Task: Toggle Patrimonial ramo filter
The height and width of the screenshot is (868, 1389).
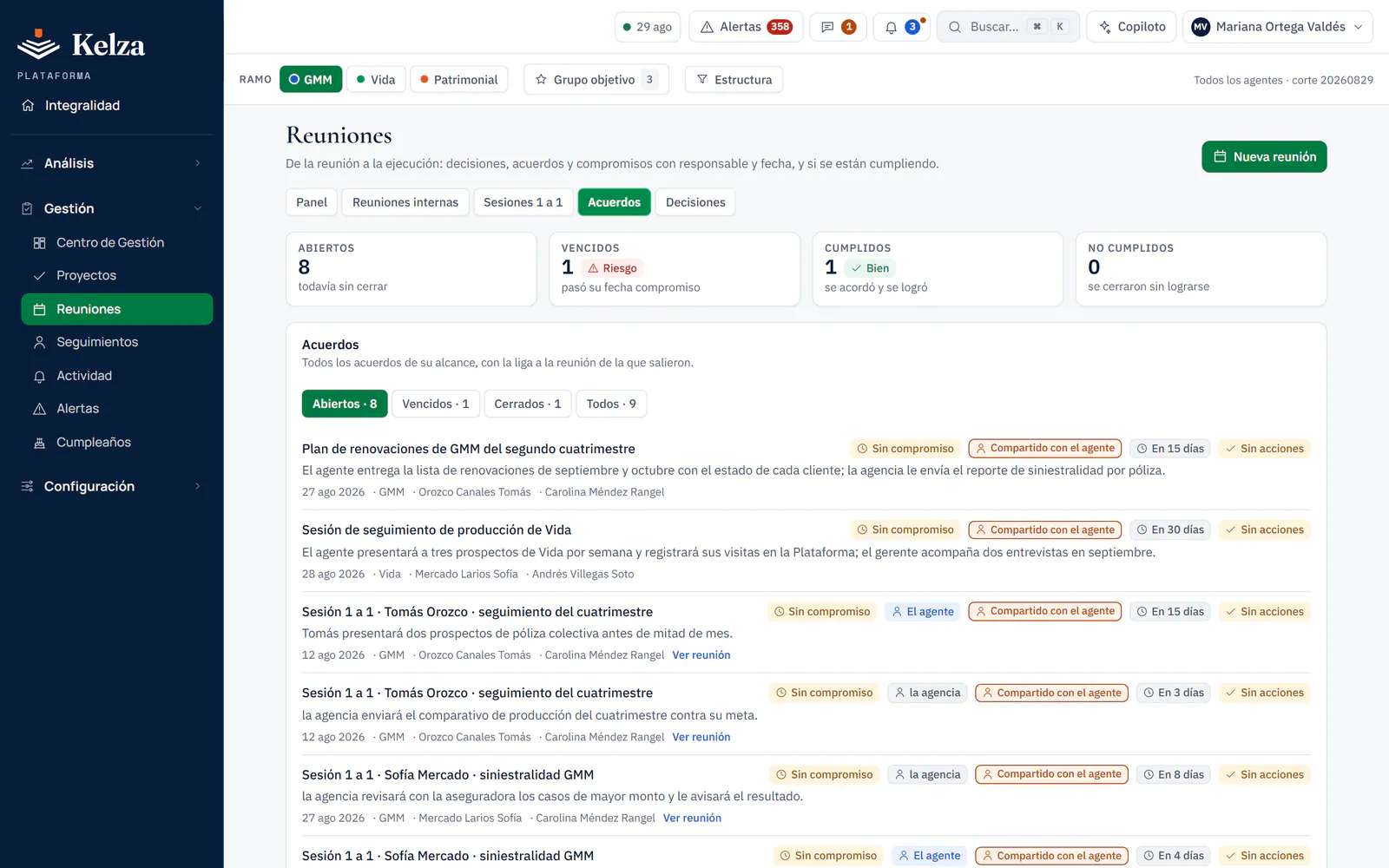Action: [459, 80]
